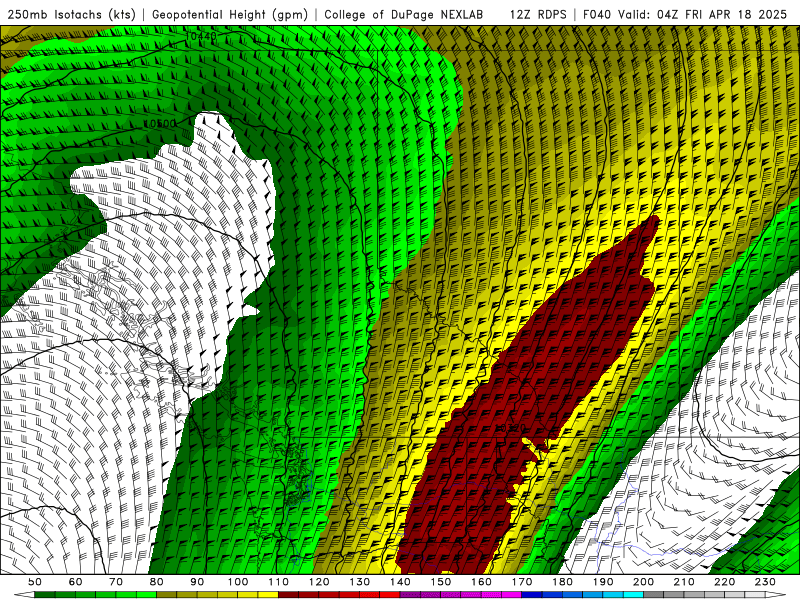Click the left arrow end of the color bar
The height and width of the screenshot is (600, 800).
[x=24, y=595]
